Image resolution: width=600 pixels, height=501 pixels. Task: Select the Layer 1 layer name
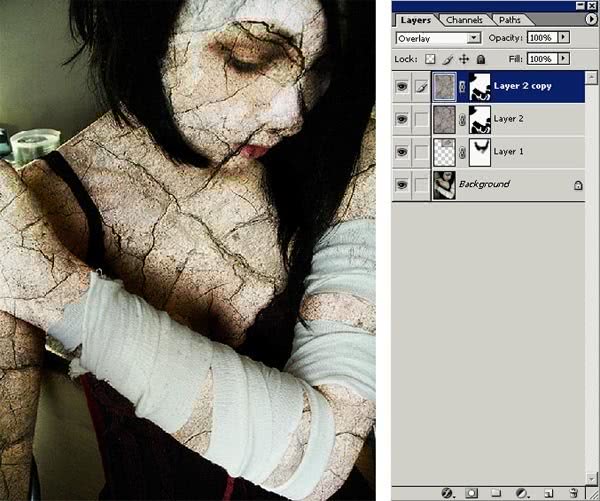click(x=508, y=152)
